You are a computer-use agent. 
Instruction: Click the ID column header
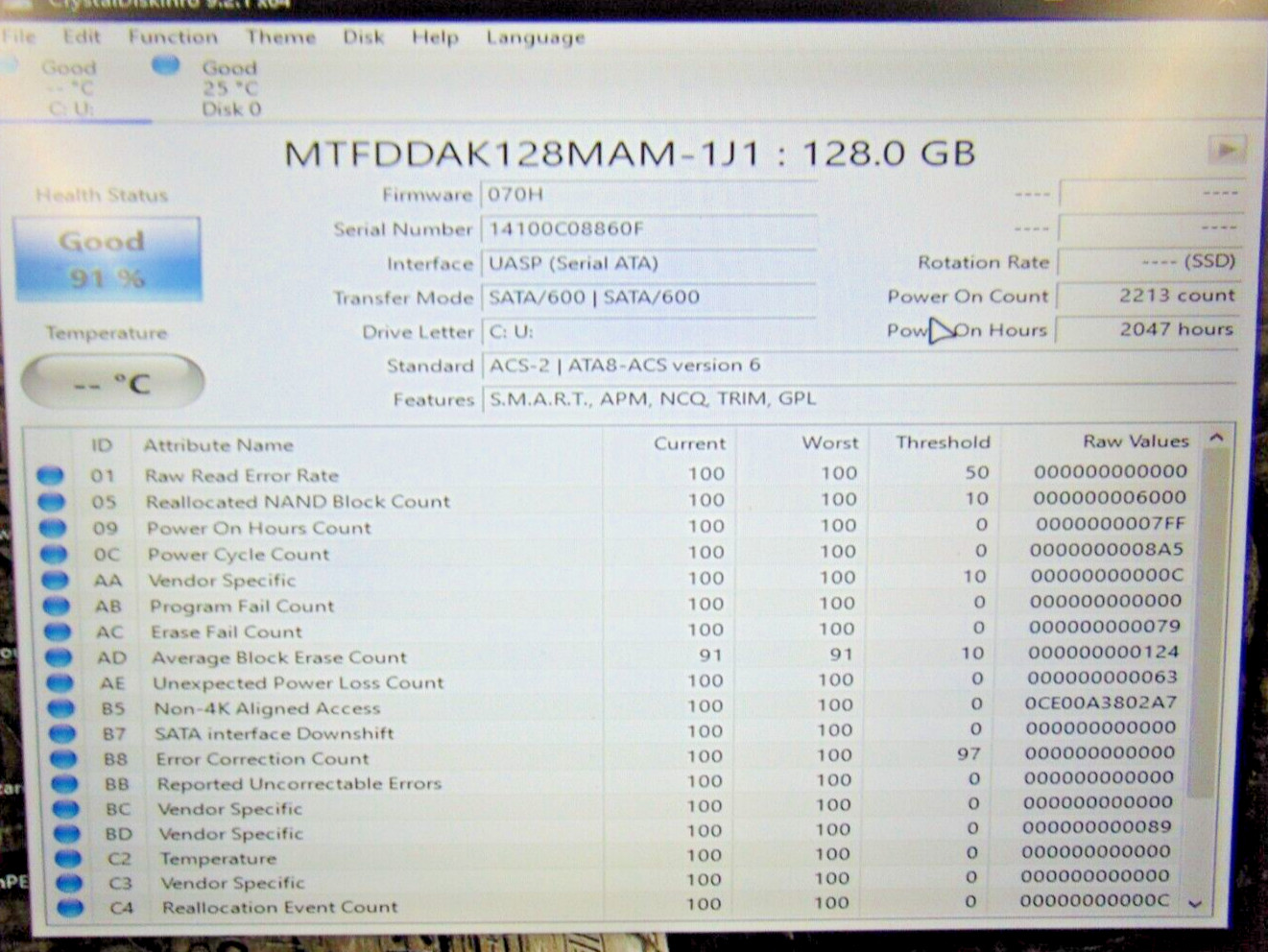point(102,445)
